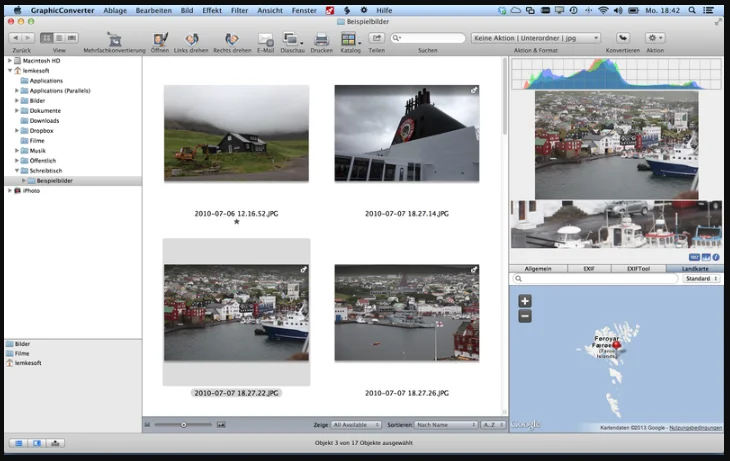Click the toolbar Suchen search field
The height and width of the screenshot is (461, 730).
[428, 38]
